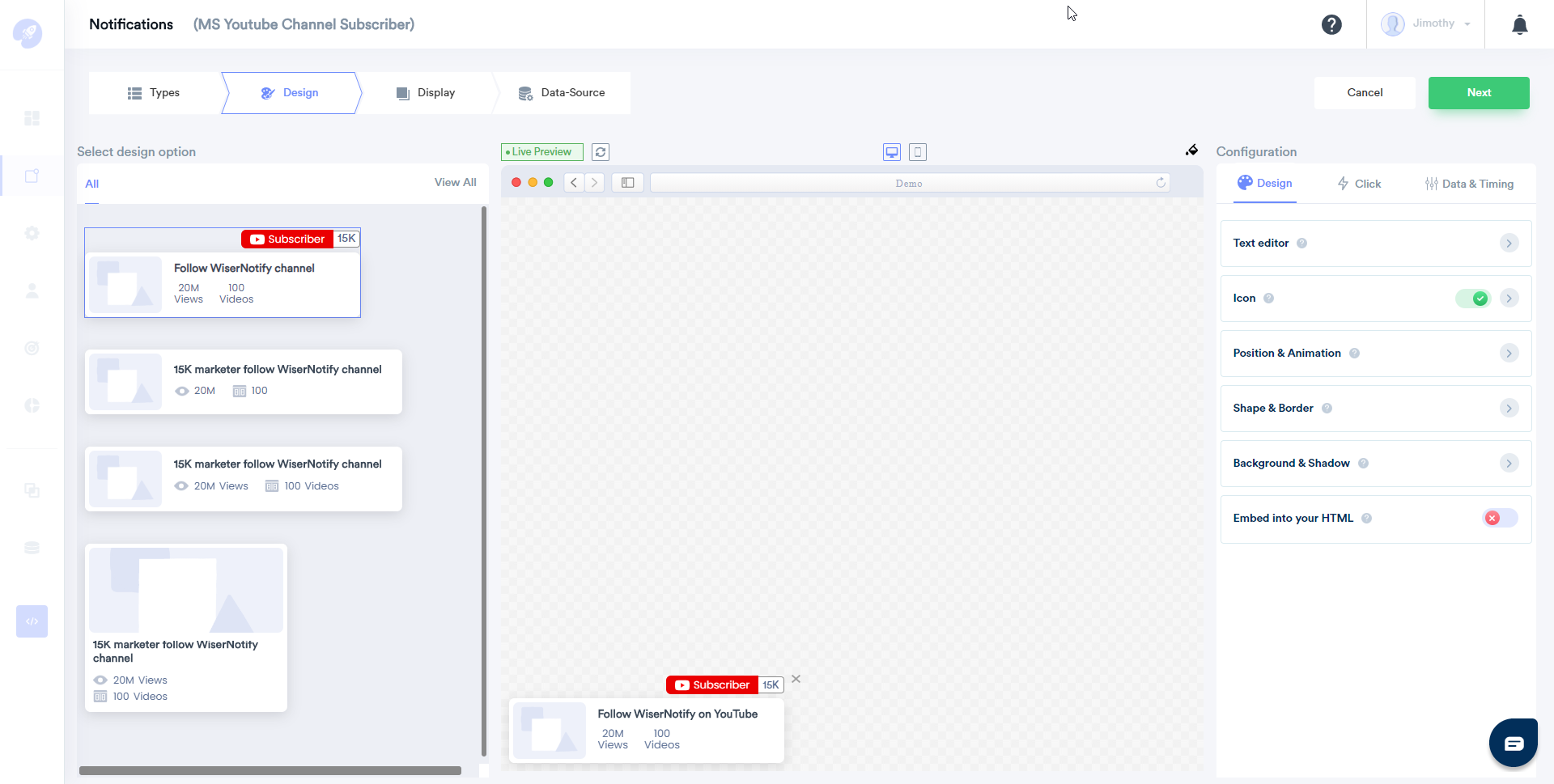Screen dimensions: 1554x784
Task: Expand the Icon settings section
Action: [x=1509, y=298]
